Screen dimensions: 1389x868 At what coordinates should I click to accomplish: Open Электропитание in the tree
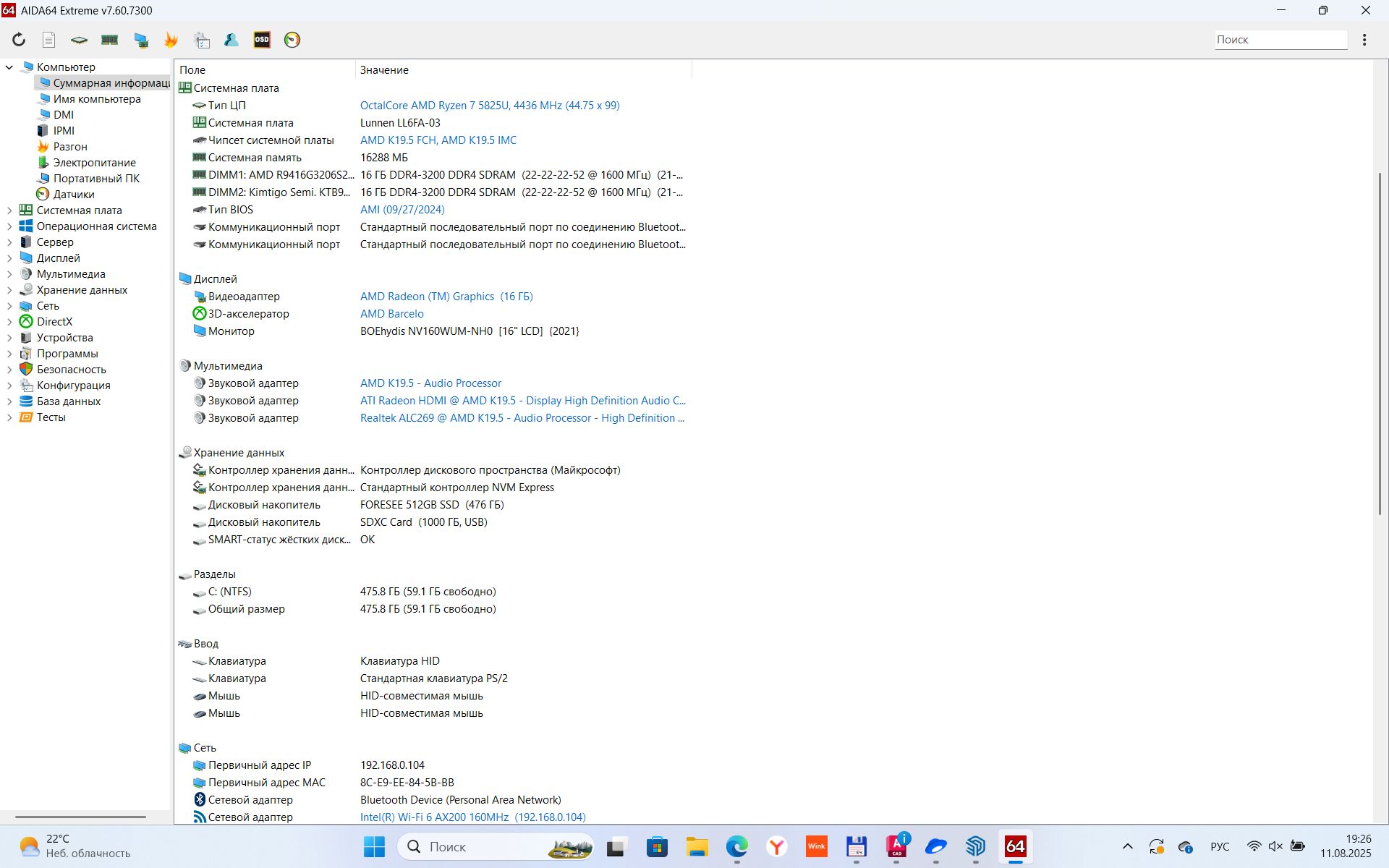94,163
